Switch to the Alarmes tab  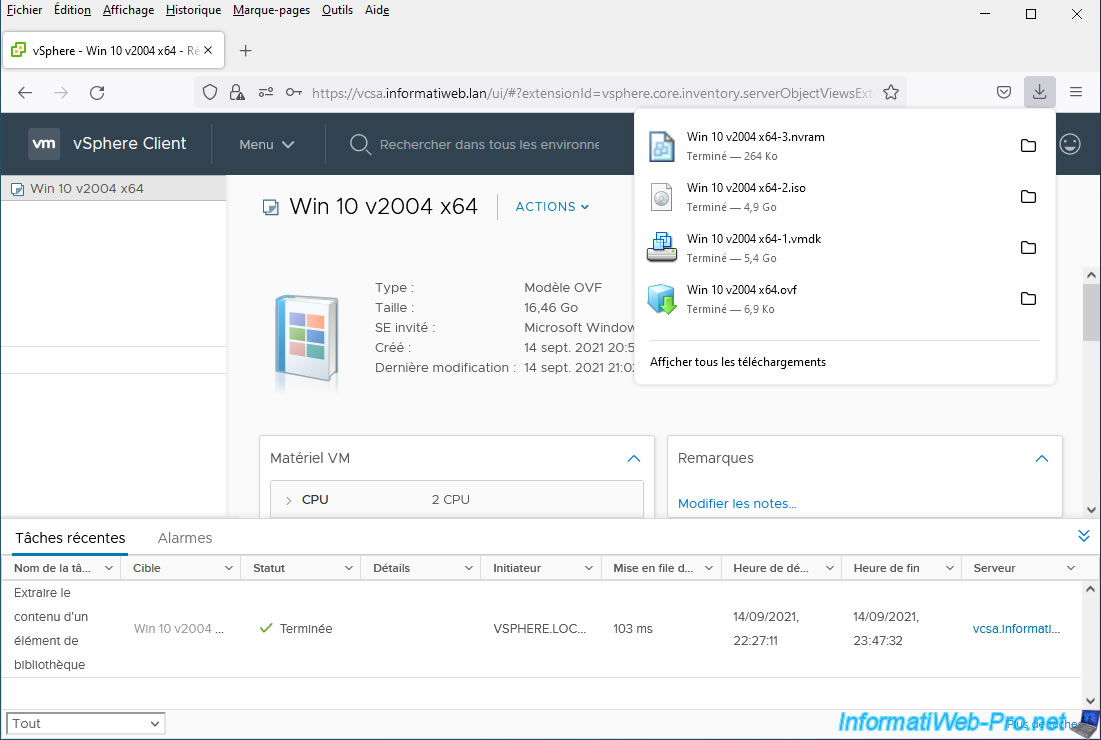click(x=185, y=538)
